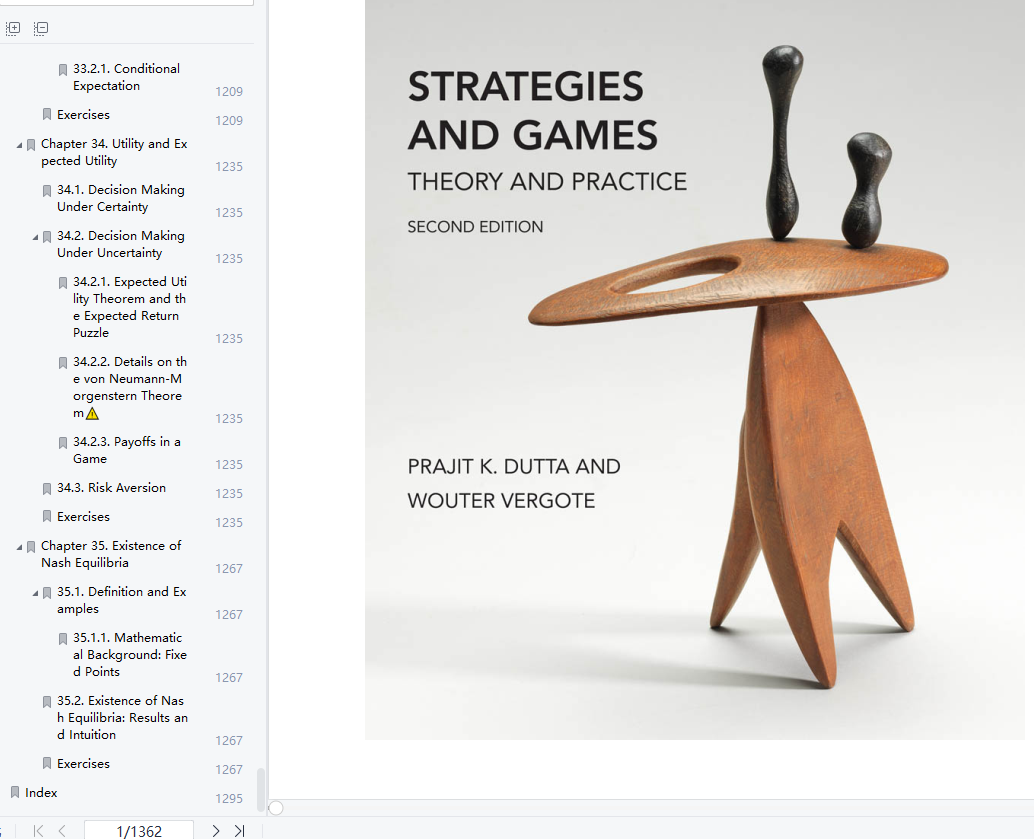Click the bookmark icon beside Index
The width and height of the screenshot is (1034, 839).
coord(15,792)
